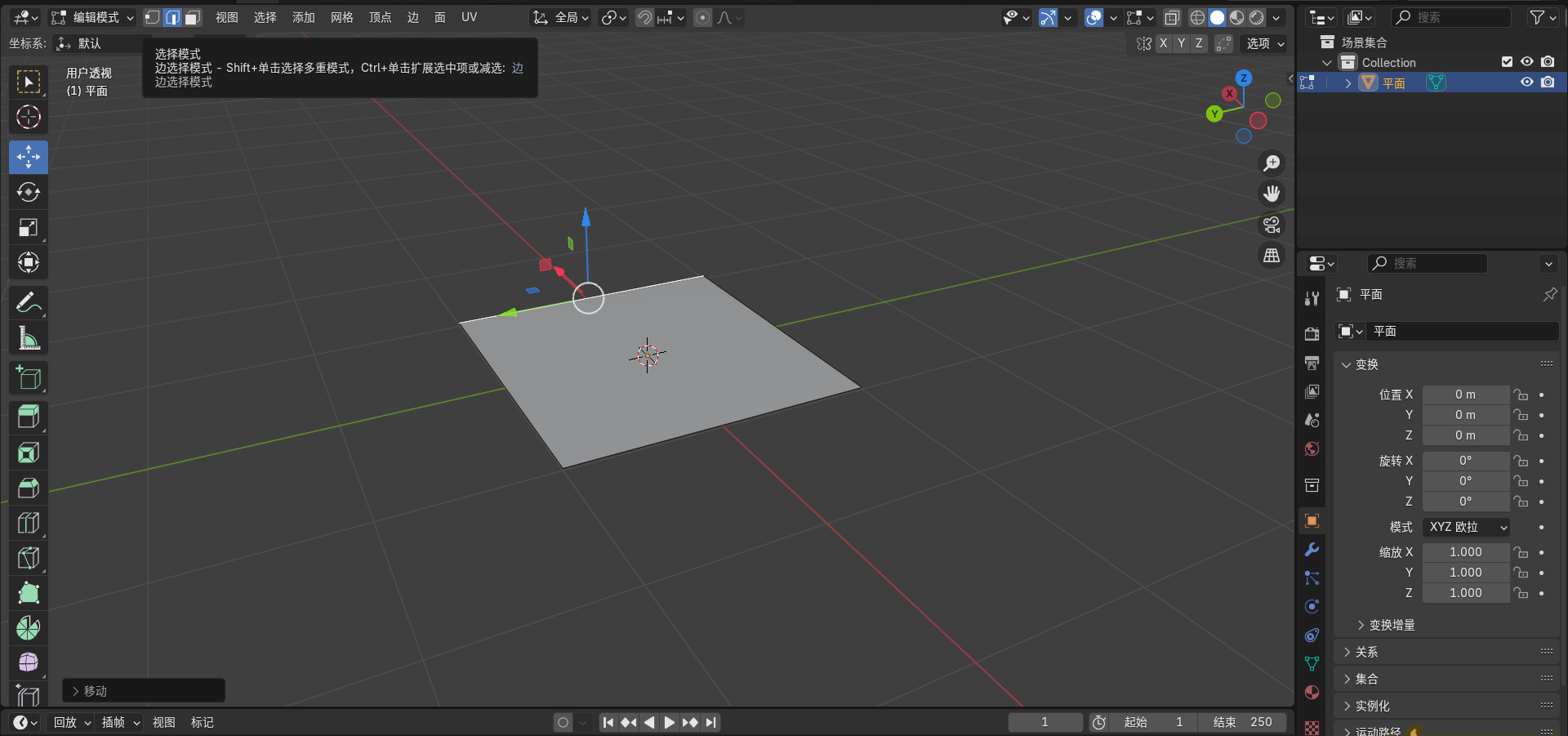
Task: Open the 标记 timeline menu
Action: (x=203, y=722)
